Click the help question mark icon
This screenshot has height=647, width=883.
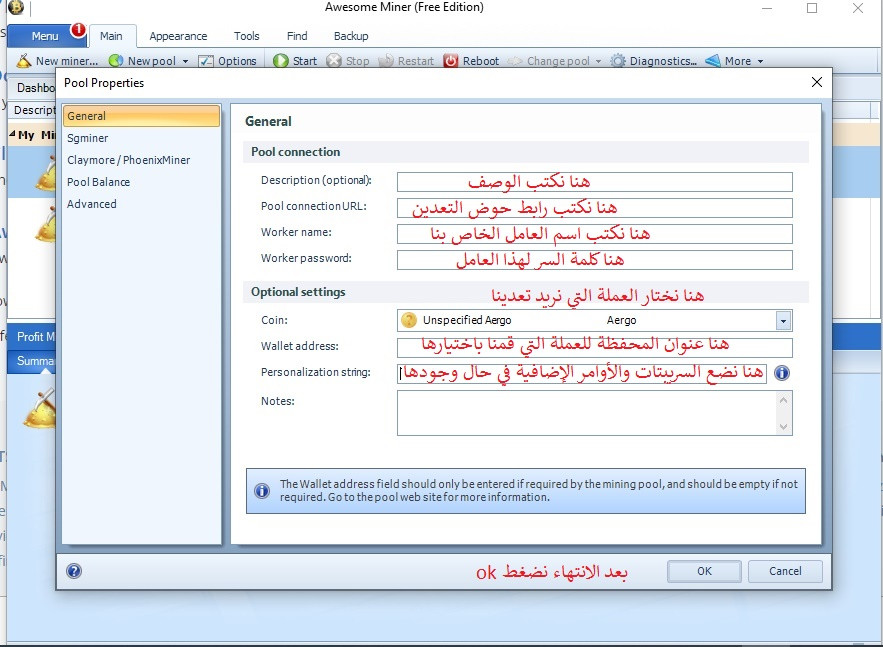[74, 571]
